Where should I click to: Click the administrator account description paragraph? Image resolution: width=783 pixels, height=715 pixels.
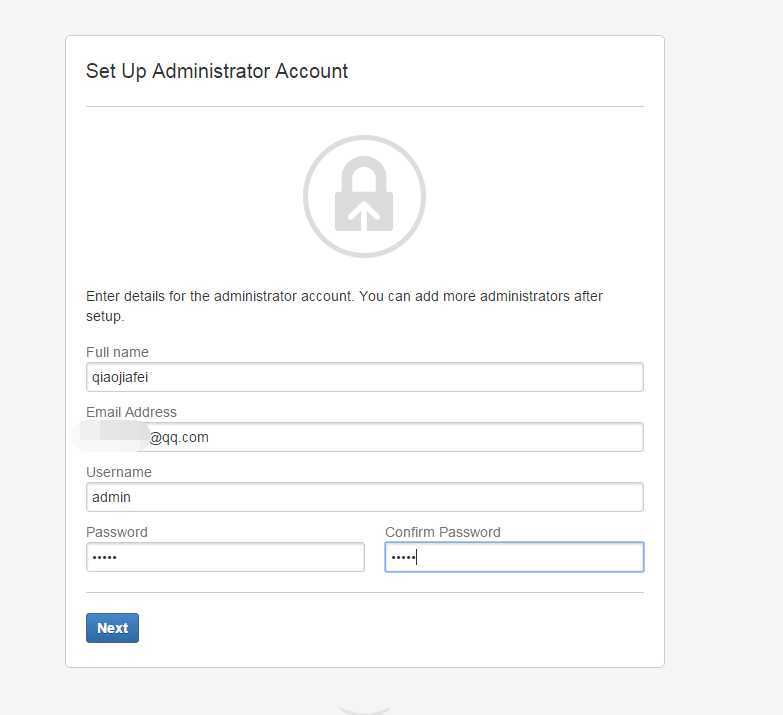pyautogui.click(x=345, y=306)
